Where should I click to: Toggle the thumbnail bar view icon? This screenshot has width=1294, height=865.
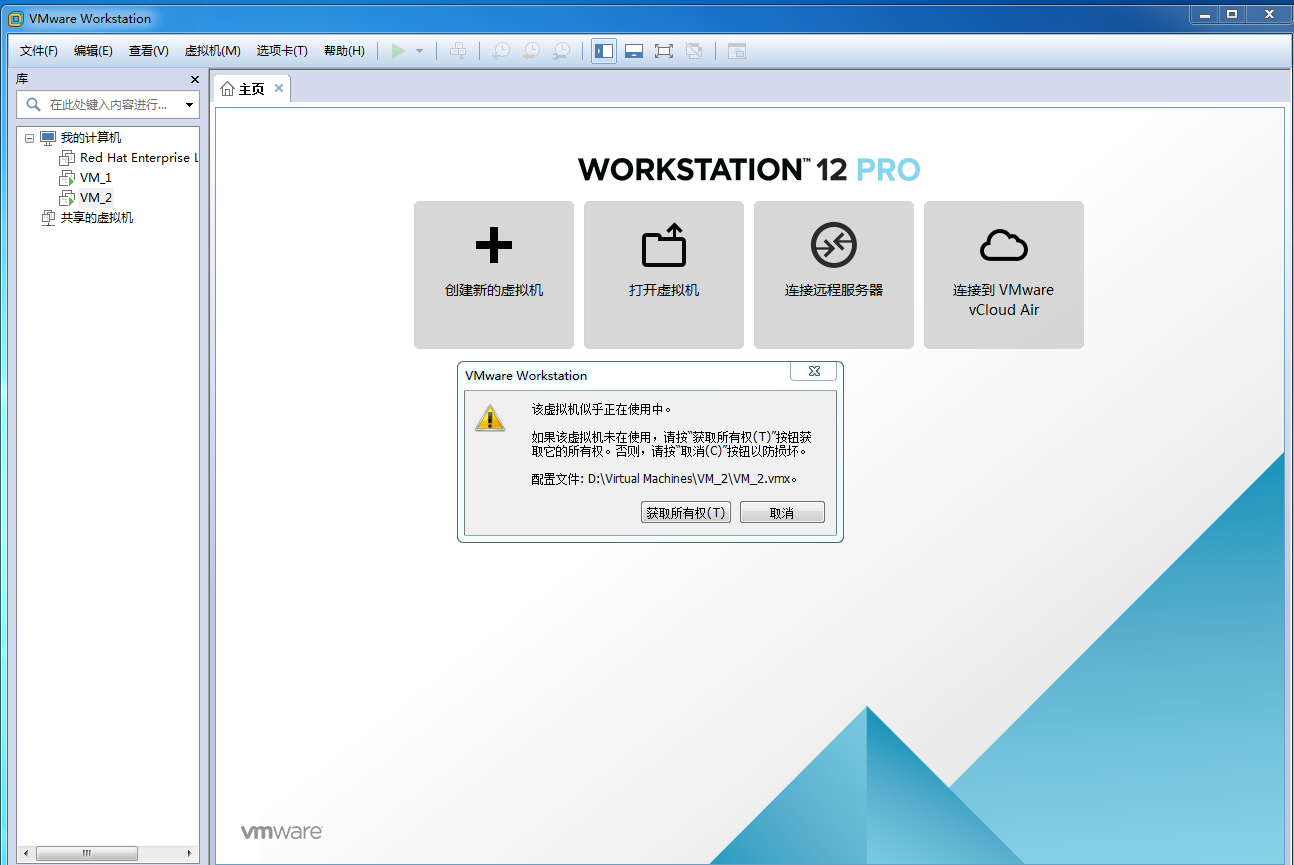(x=634, y=51)
